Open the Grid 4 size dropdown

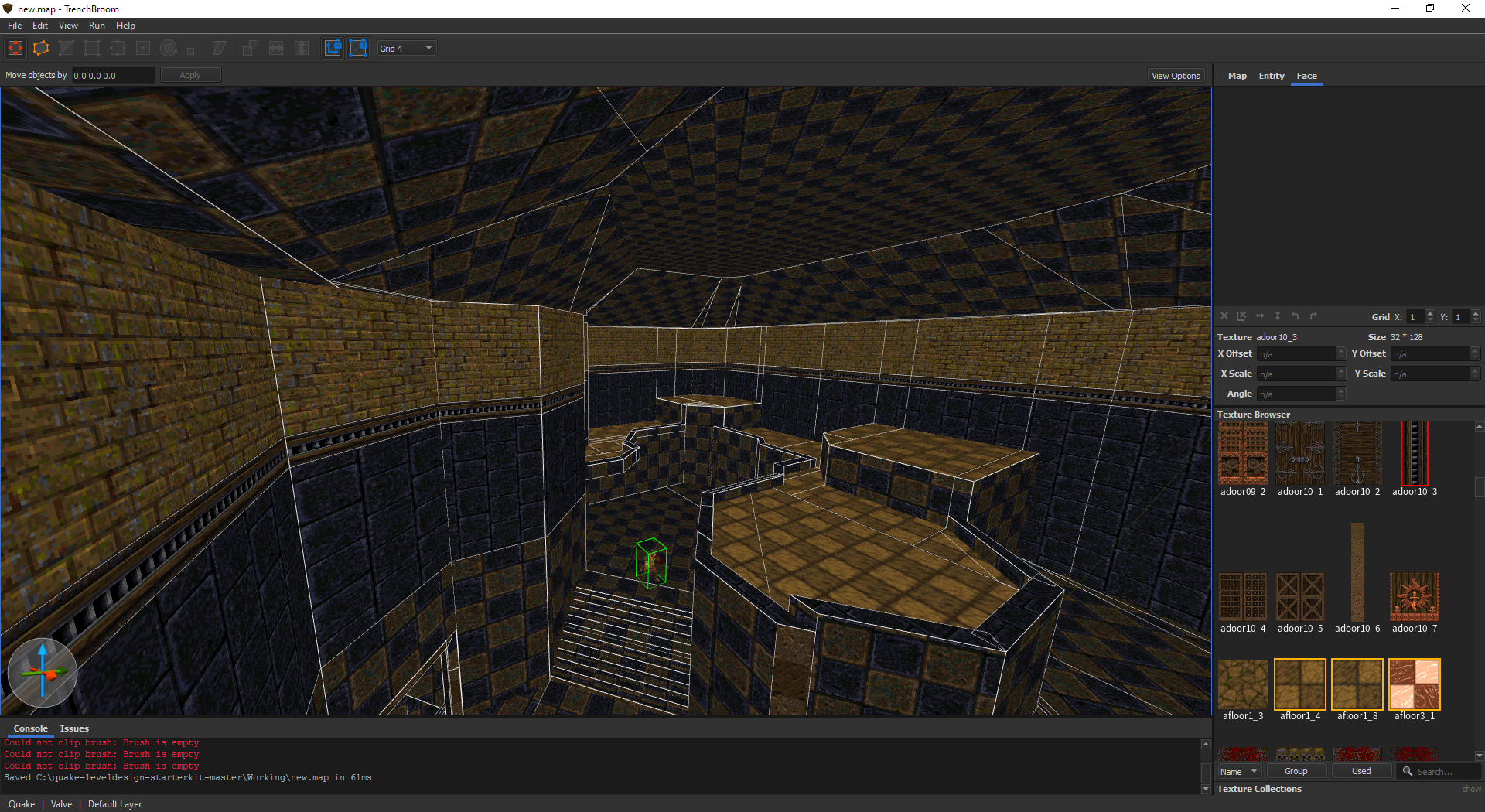(x=407, y=48)
